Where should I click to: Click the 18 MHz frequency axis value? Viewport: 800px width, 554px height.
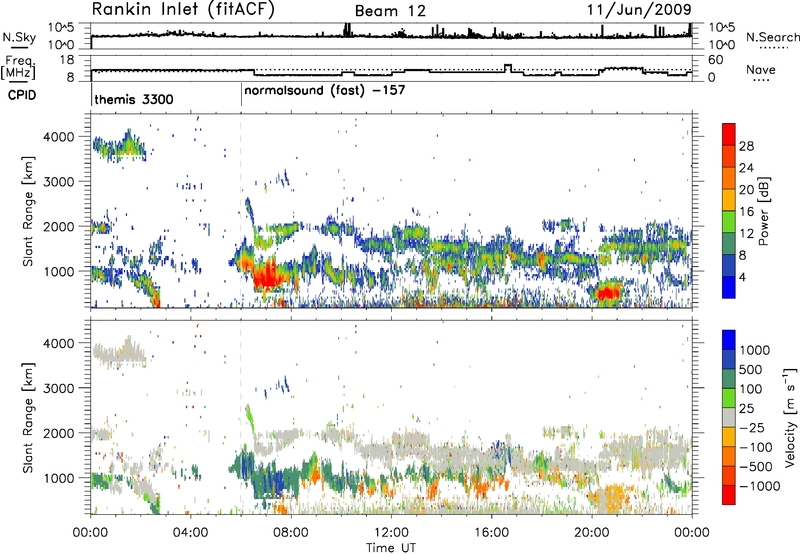tap(66, 60)
